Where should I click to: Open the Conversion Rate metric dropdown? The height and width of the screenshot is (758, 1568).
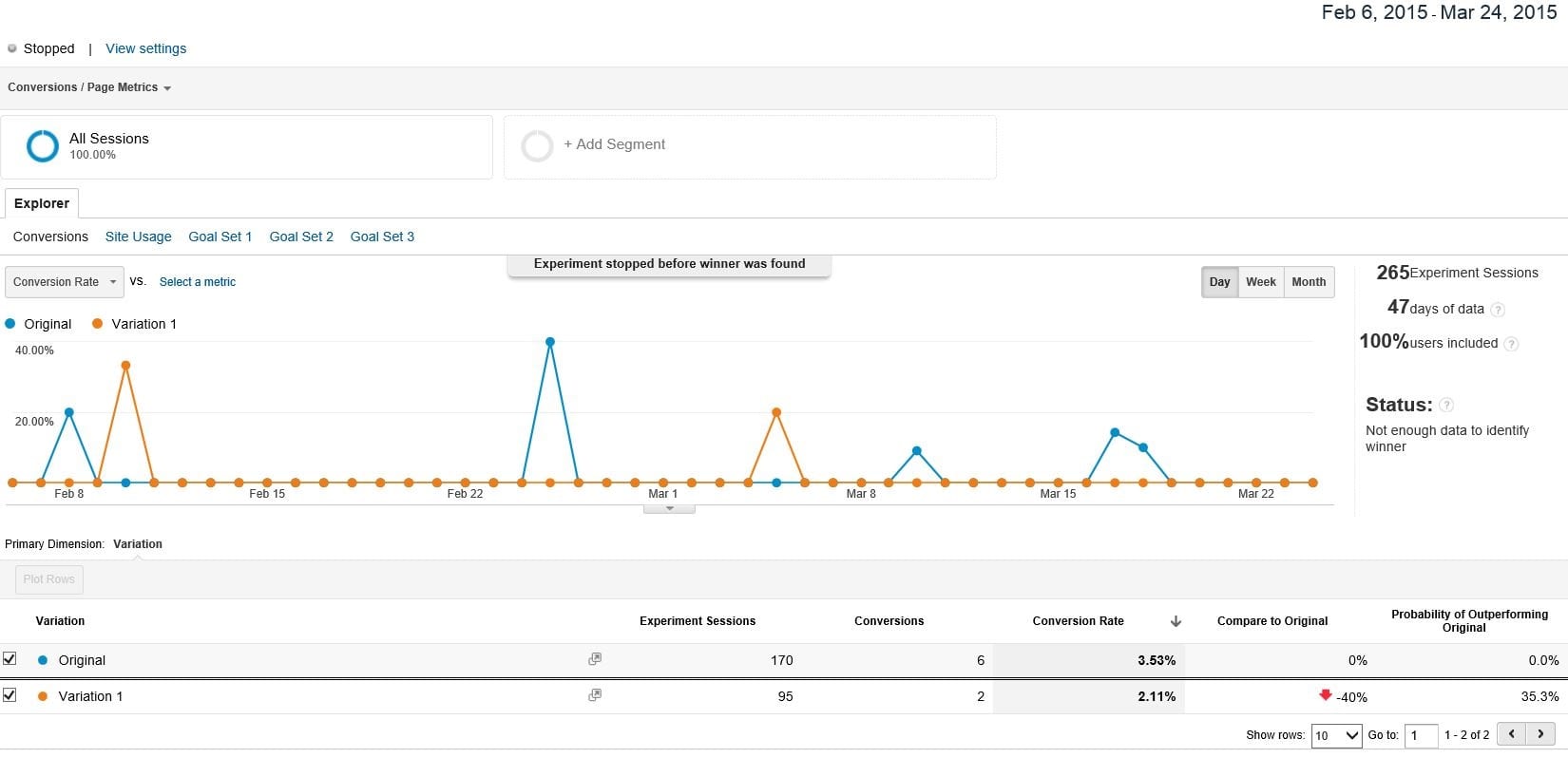pos(65,282)
